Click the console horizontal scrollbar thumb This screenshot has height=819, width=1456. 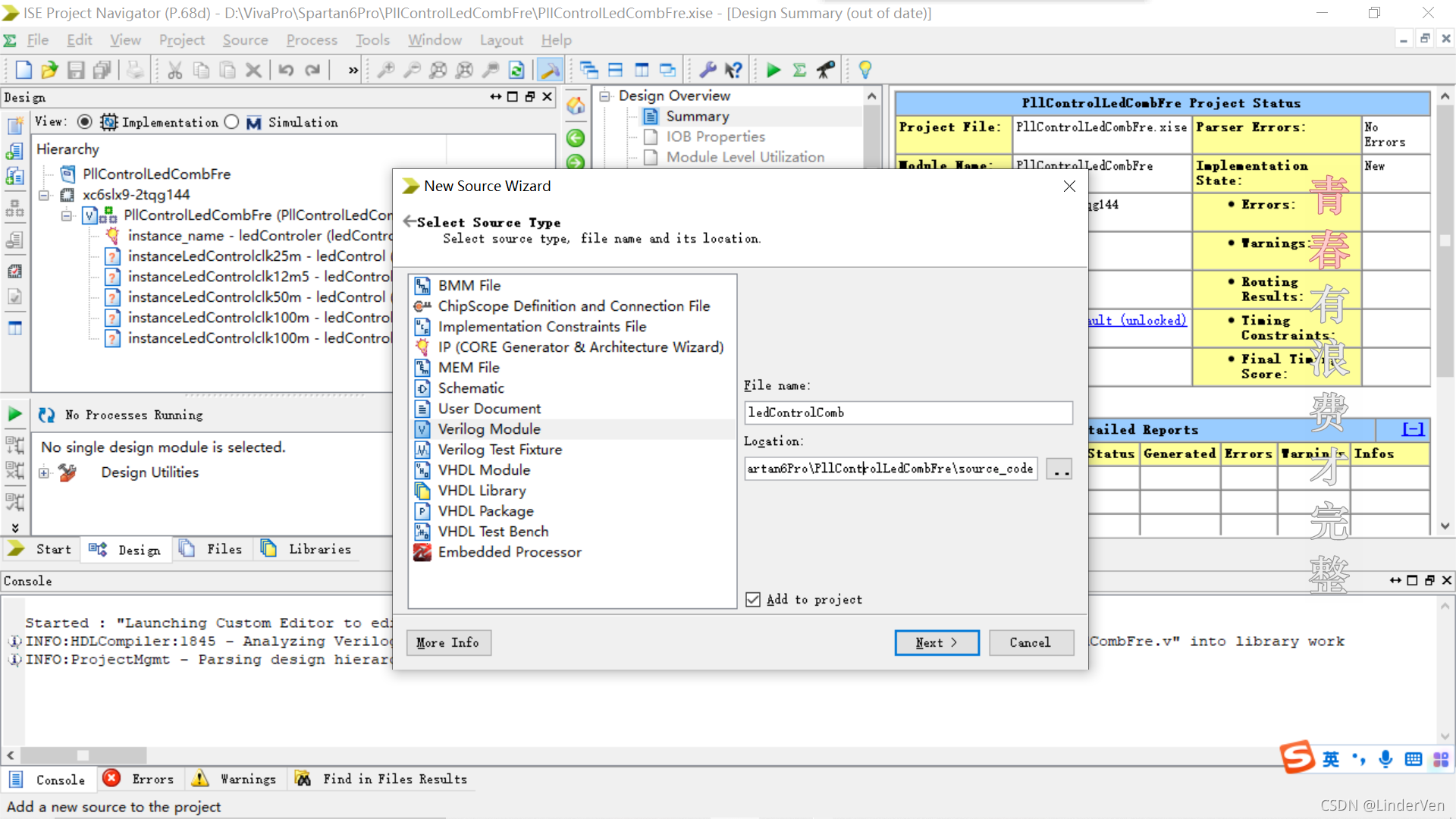click(83, 755)
